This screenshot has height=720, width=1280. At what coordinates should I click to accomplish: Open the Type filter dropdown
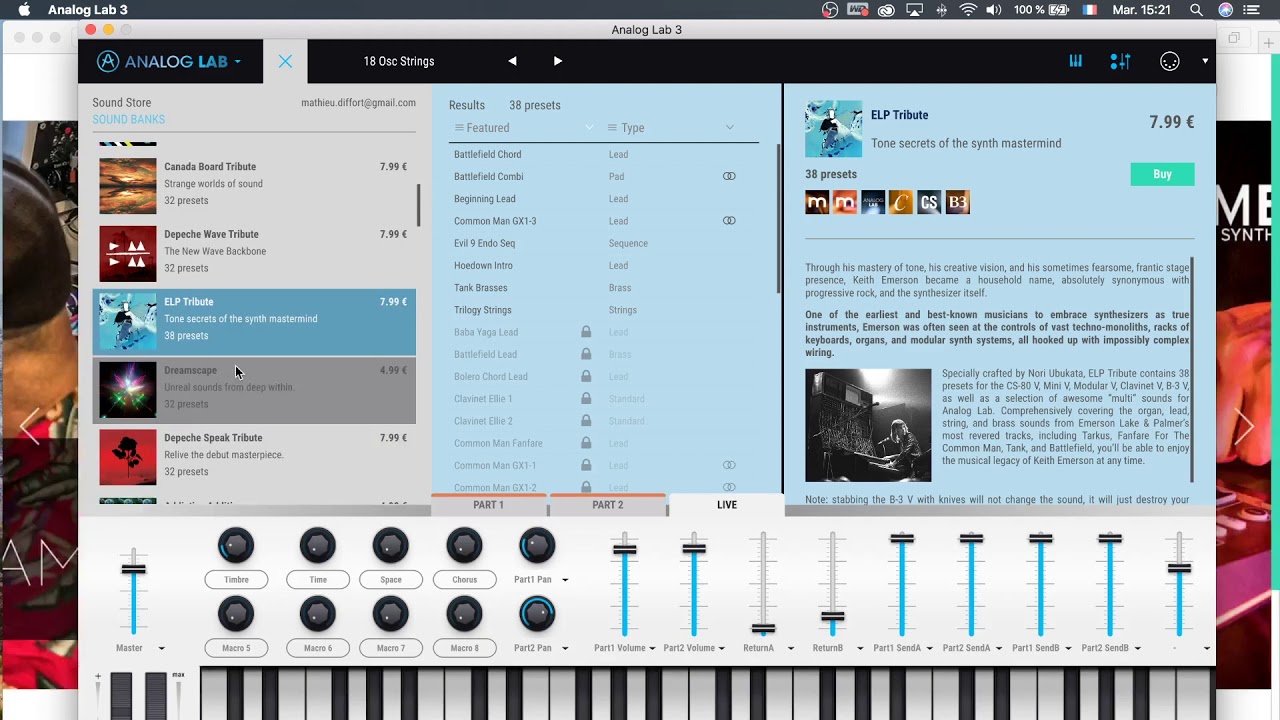[671, 128]
